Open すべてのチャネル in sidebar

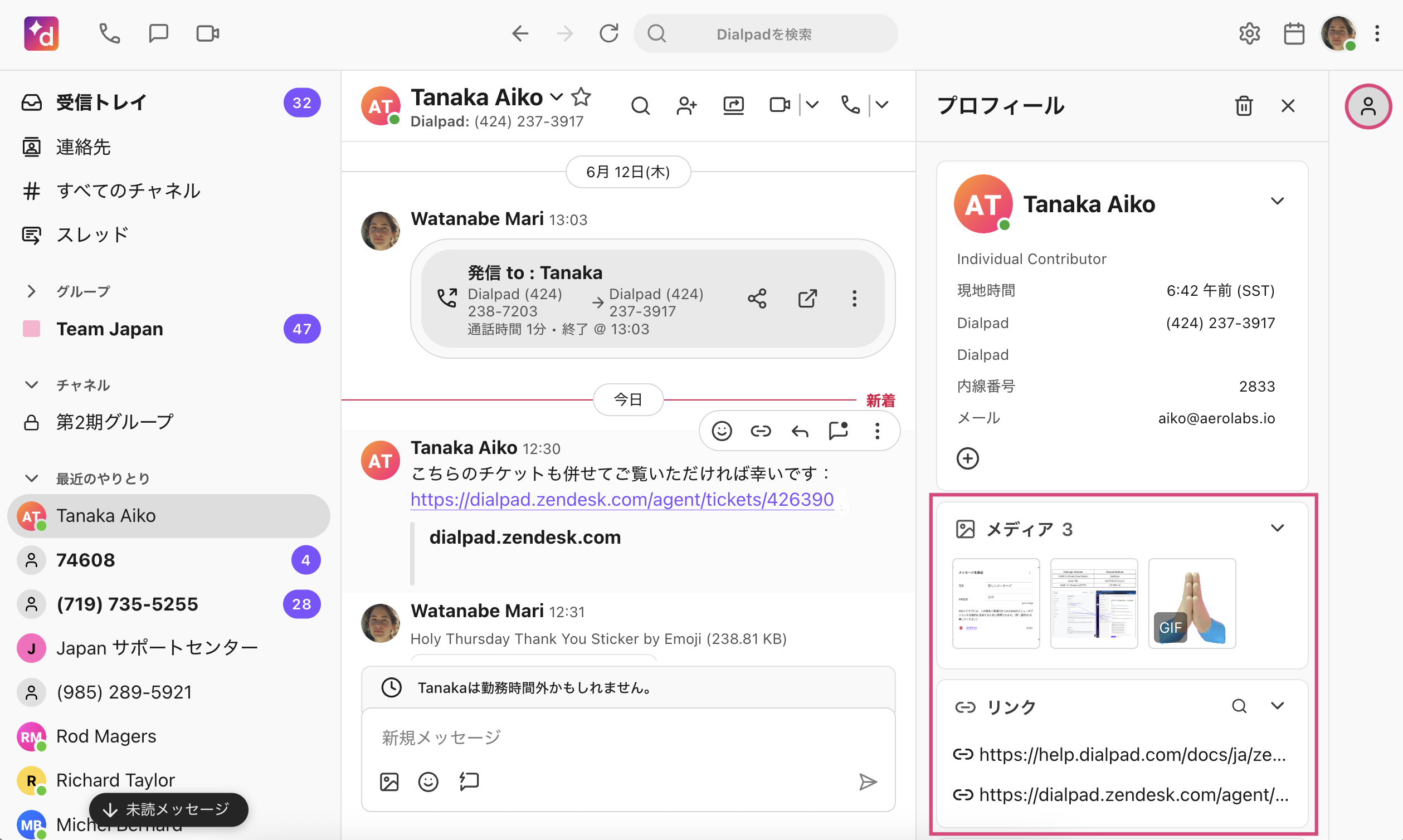pos(128,191)
